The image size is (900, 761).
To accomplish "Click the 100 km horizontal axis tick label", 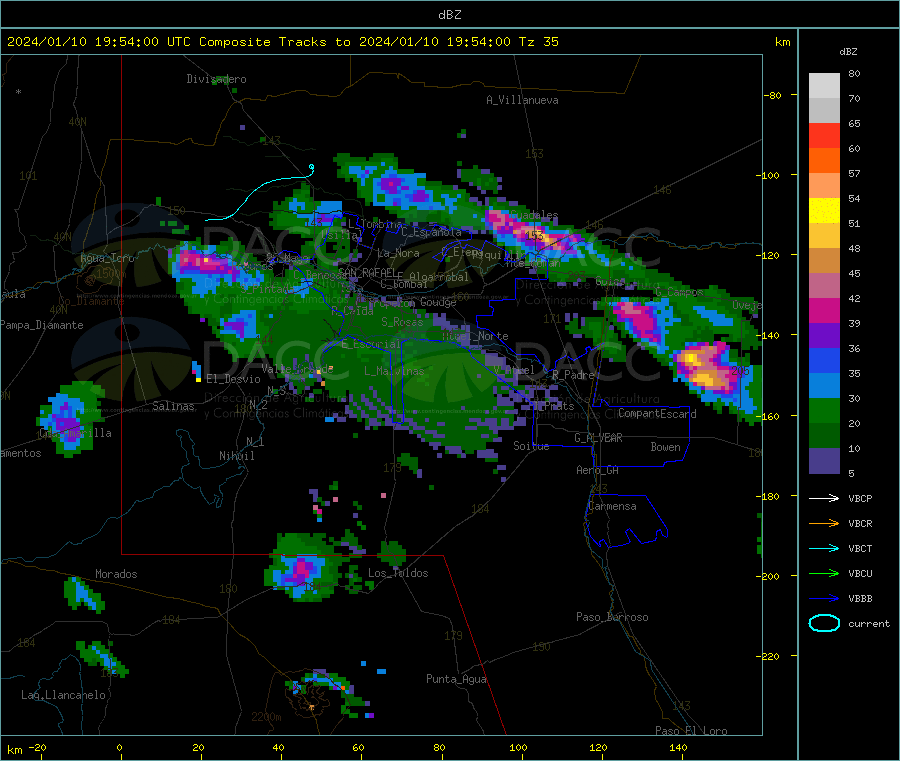I will click(518, 747).
